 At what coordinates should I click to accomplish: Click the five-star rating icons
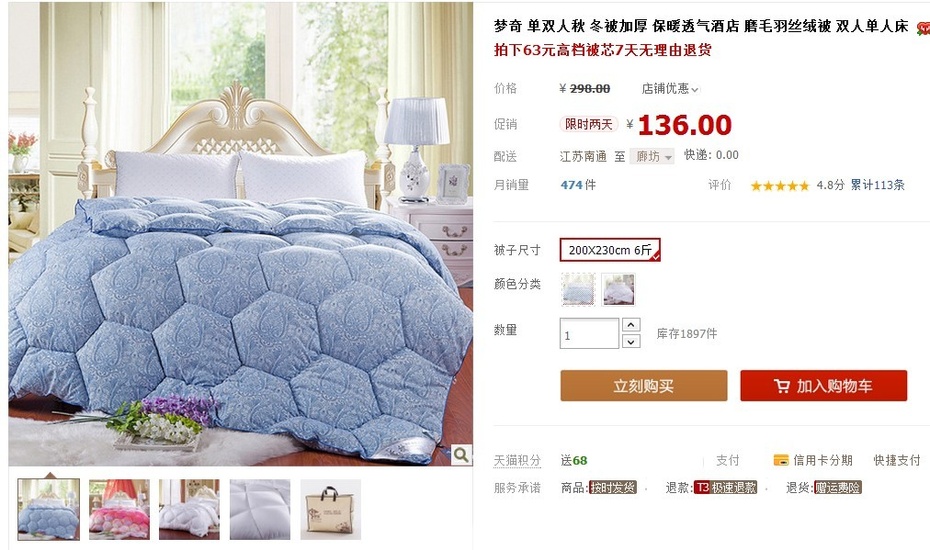779,186
